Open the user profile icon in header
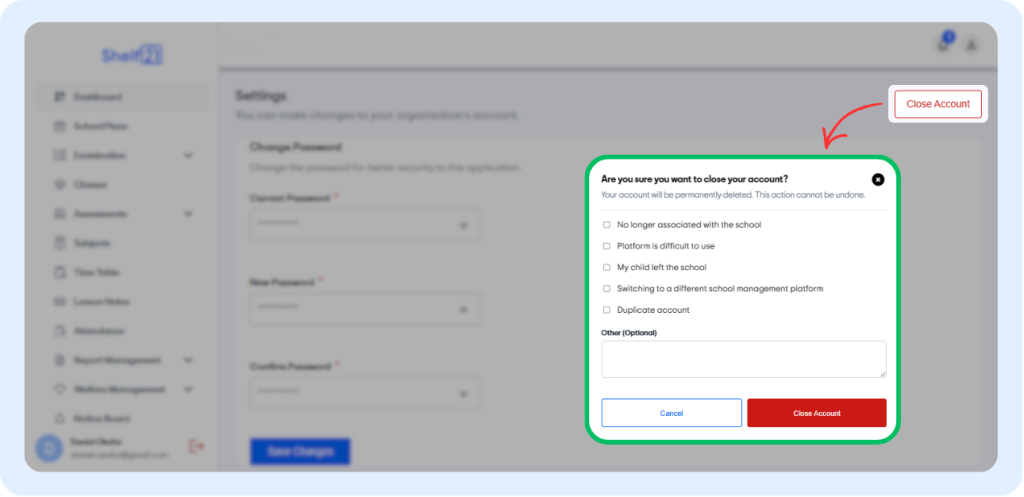Viewport: 1024px width, 497px height. [971, 45]
